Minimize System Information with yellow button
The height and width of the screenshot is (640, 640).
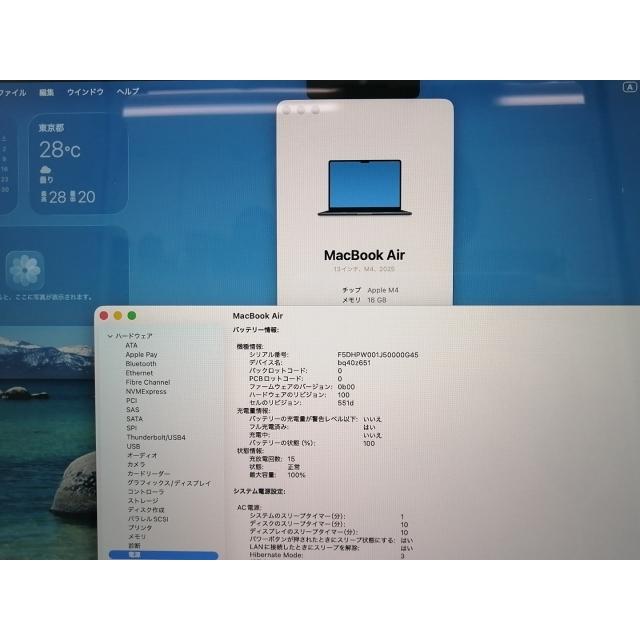118,316
